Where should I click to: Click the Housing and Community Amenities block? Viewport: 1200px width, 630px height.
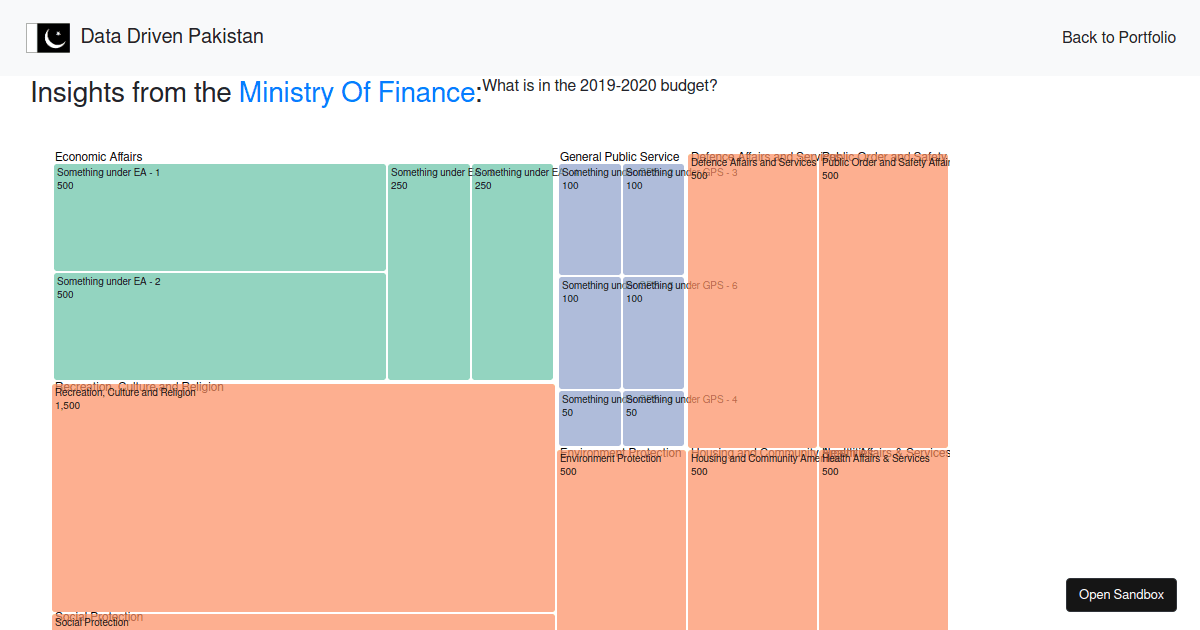point(752,540)
